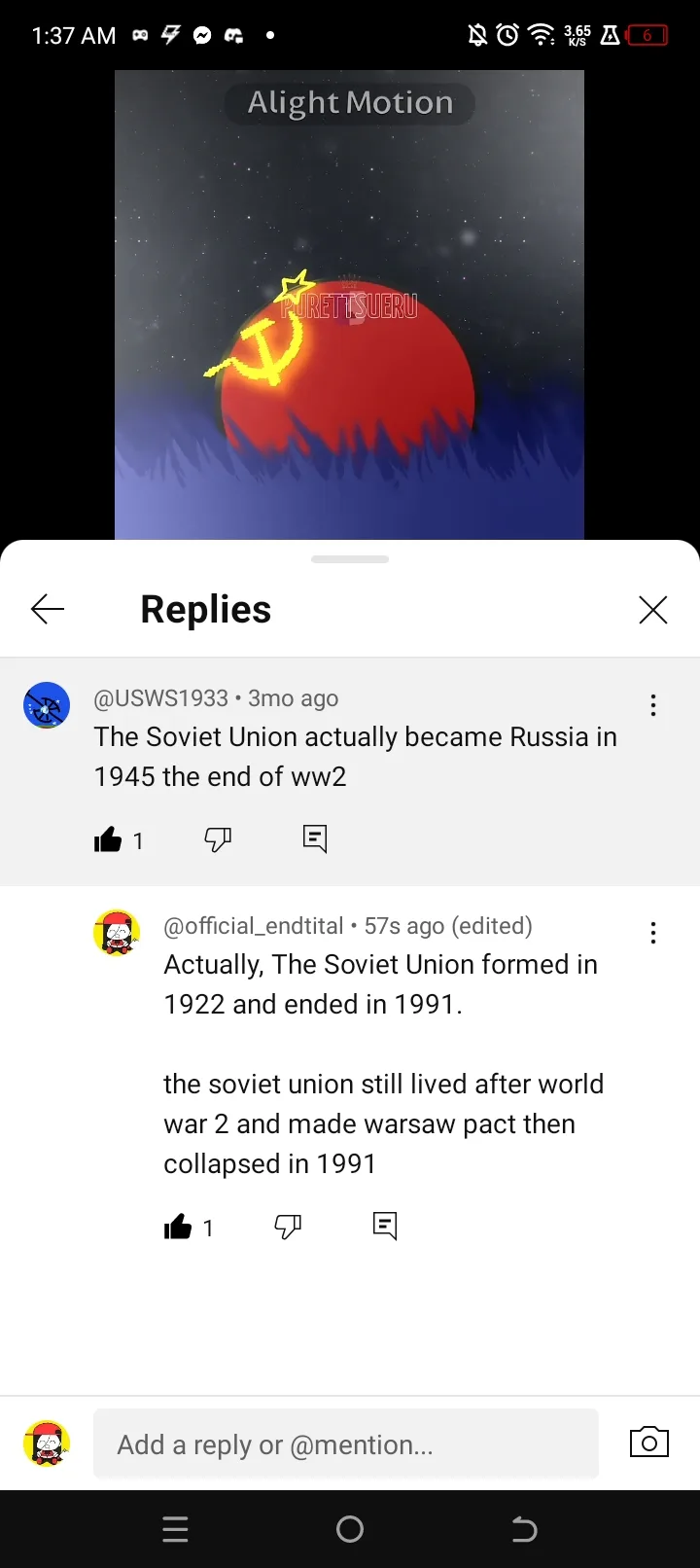Focus the Add a reply field

[346, 1443]
